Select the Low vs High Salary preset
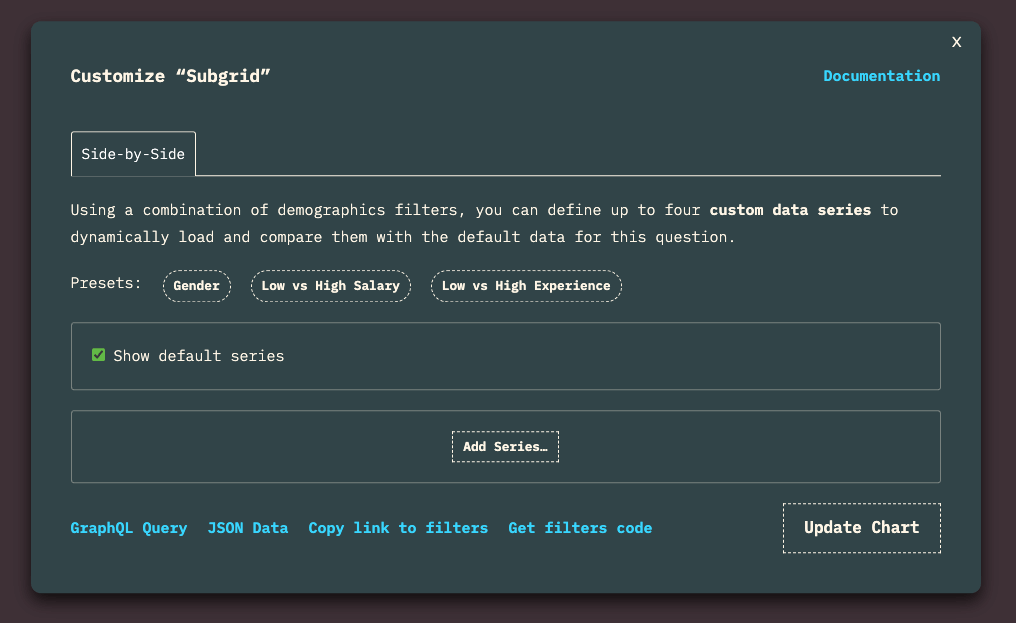 330,286
